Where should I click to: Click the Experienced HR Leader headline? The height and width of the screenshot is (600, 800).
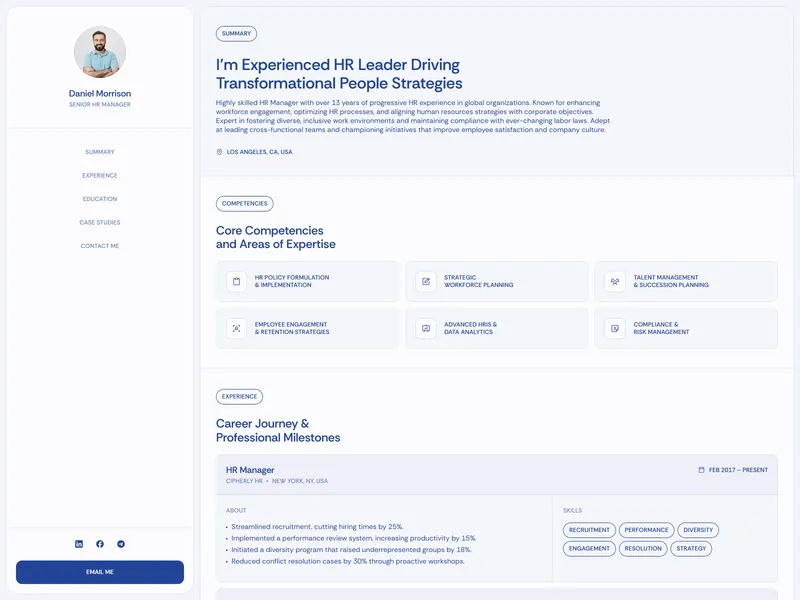[339, 74]
